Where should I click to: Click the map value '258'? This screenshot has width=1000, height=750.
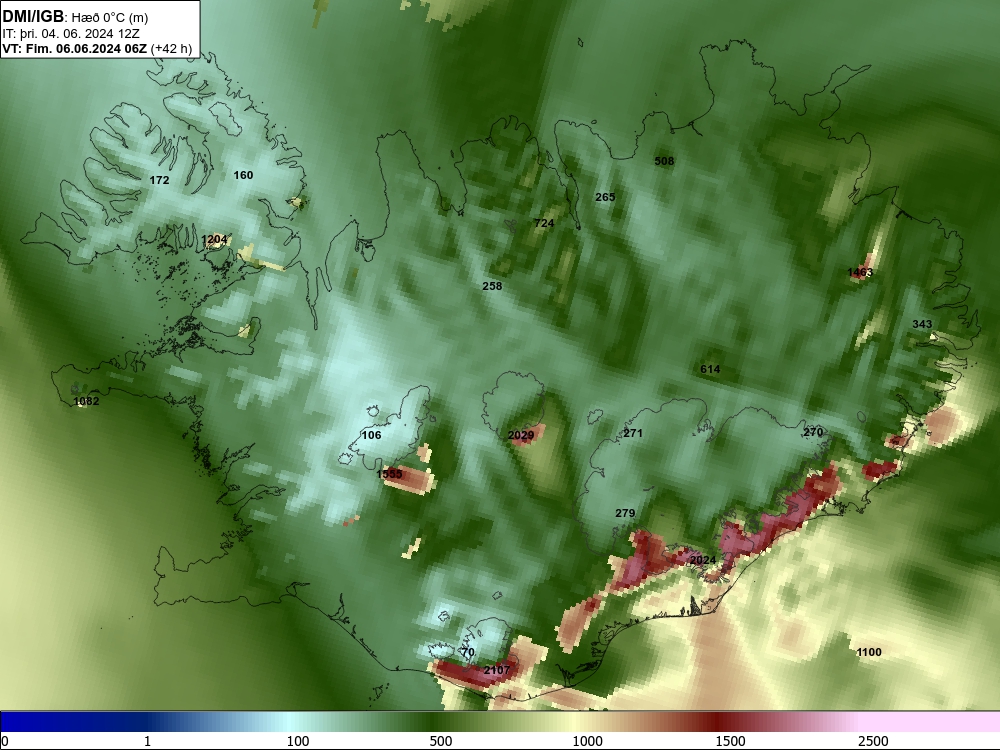(492, 286)
